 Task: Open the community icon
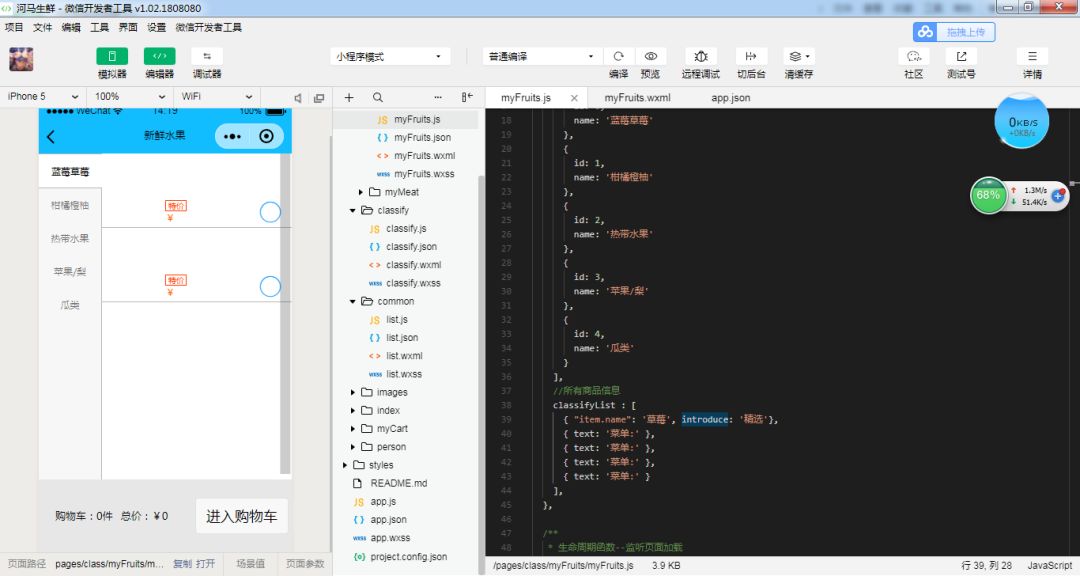pos(913,56)
